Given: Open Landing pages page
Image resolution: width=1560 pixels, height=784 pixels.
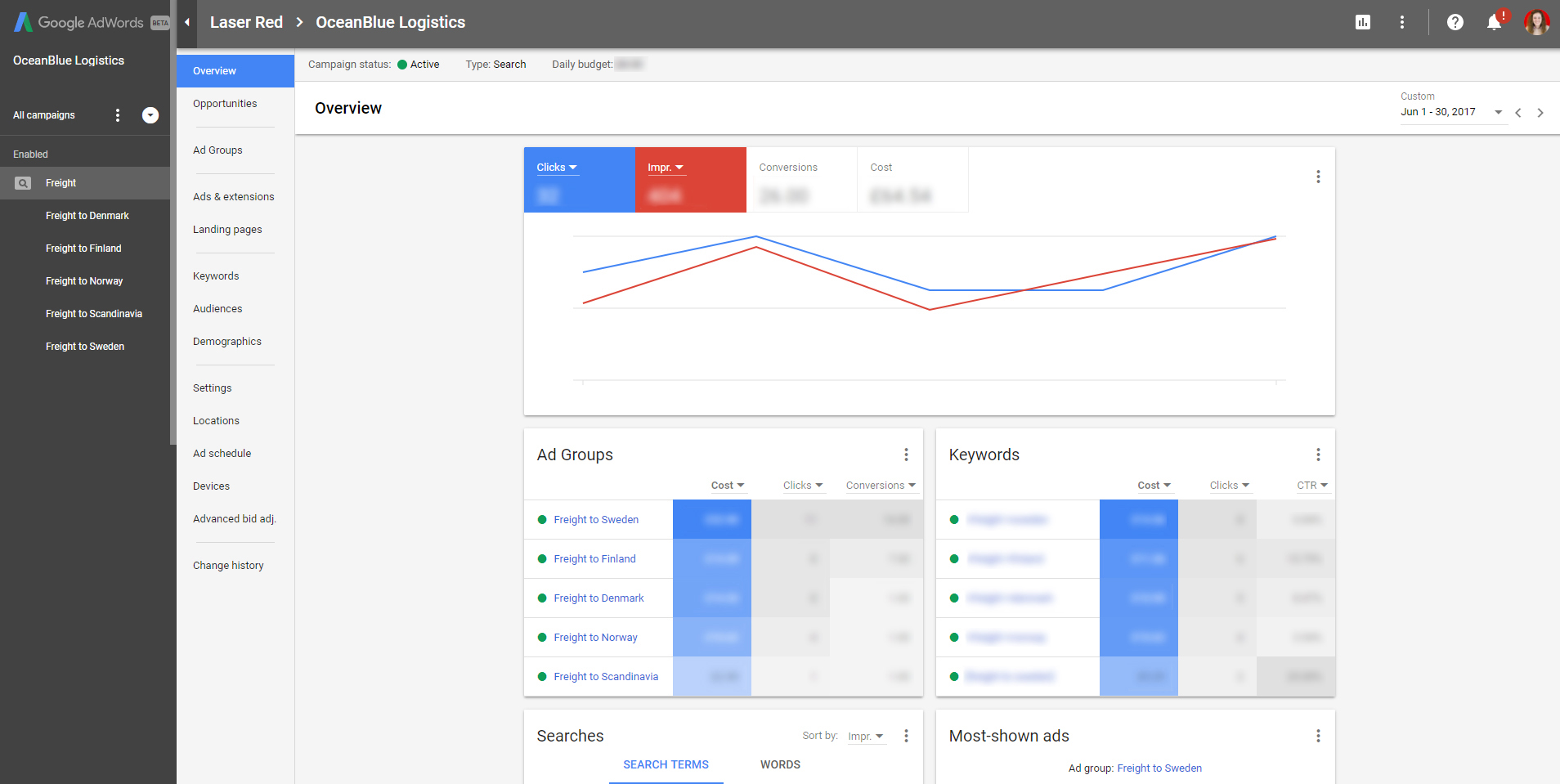Looking at the screenshot, I should [227, 230].
